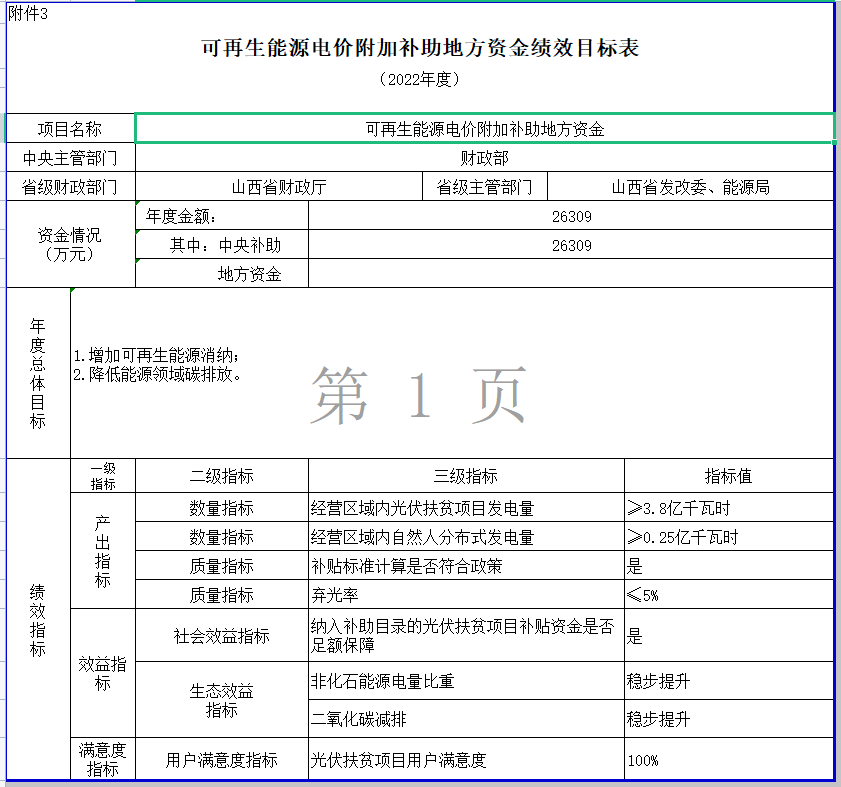The height and width of the screenshot is (787, 841).
Task: Click the ≤5% value cell
Action: [728, 595]
